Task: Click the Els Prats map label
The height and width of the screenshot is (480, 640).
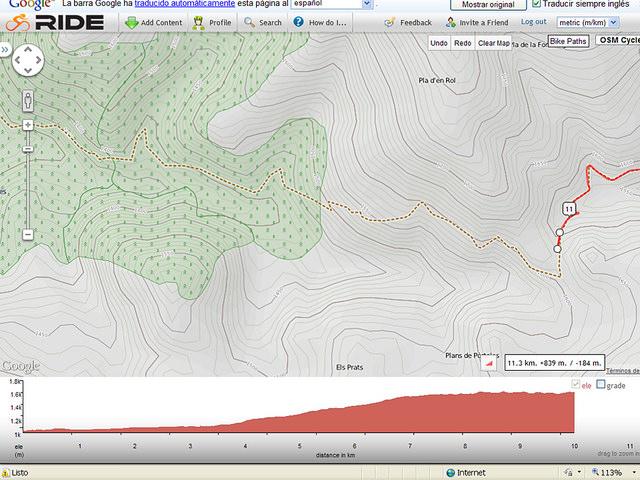Action: 349,367
